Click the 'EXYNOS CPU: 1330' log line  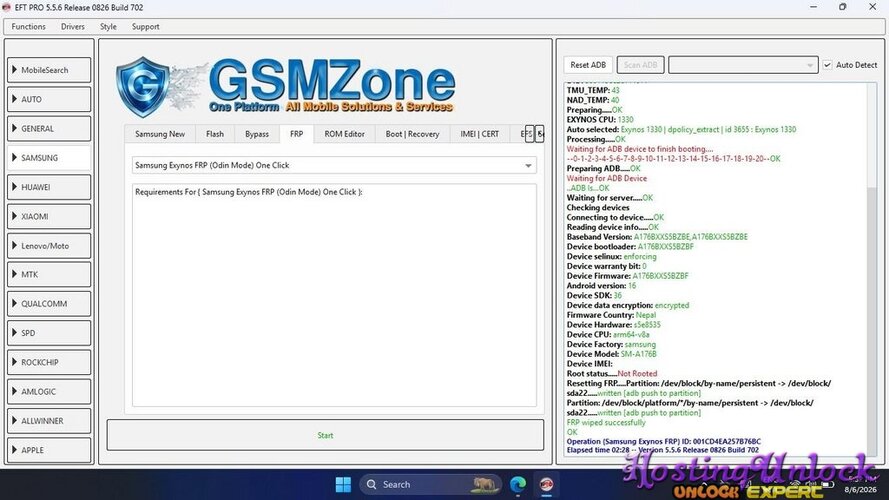point(600,120)
